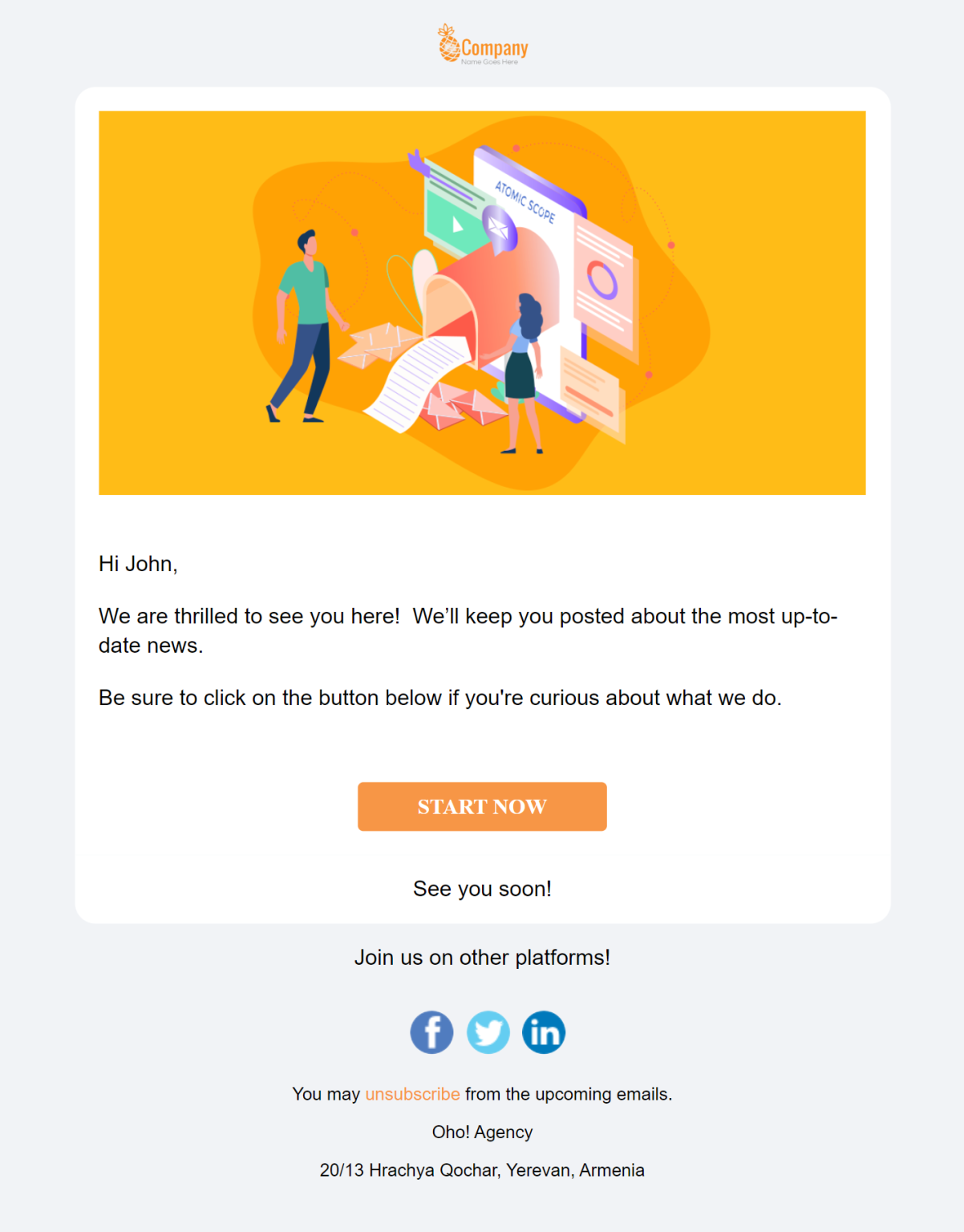Click the "Hi John," greeting text
The width and height of the screenshot is (964, 1232).
(138, 564)
